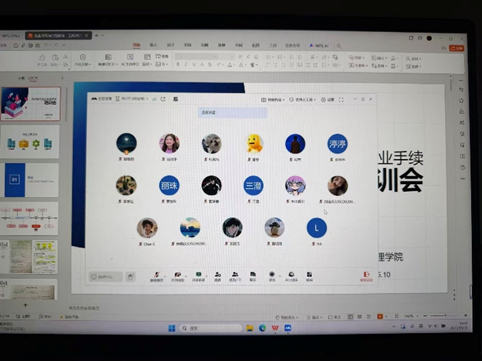482x361 pixels.
Task: Open the members list in meeting toolbar
Action: click(x=235, y=277)
